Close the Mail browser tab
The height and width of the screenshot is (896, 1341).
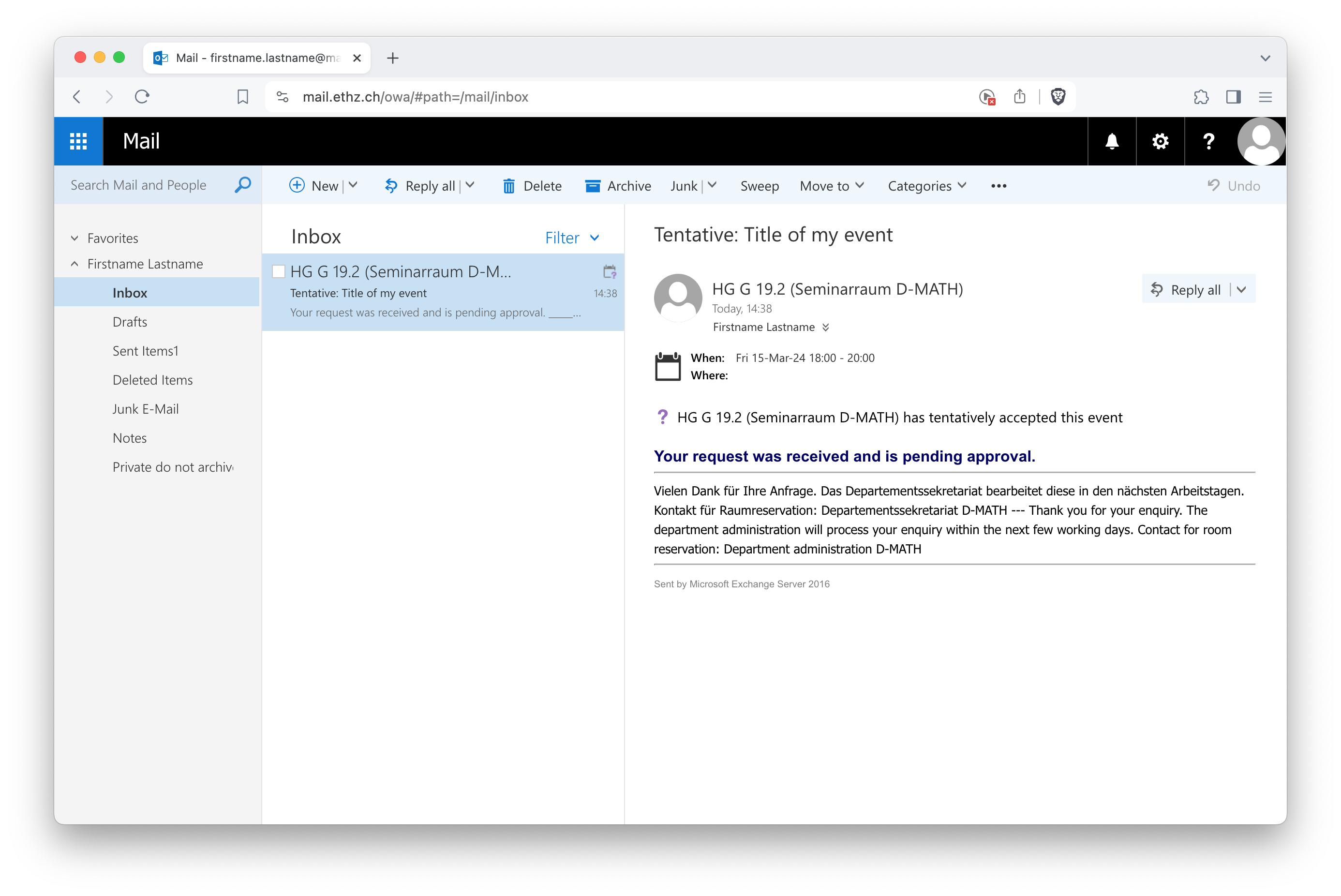(357, 58)
